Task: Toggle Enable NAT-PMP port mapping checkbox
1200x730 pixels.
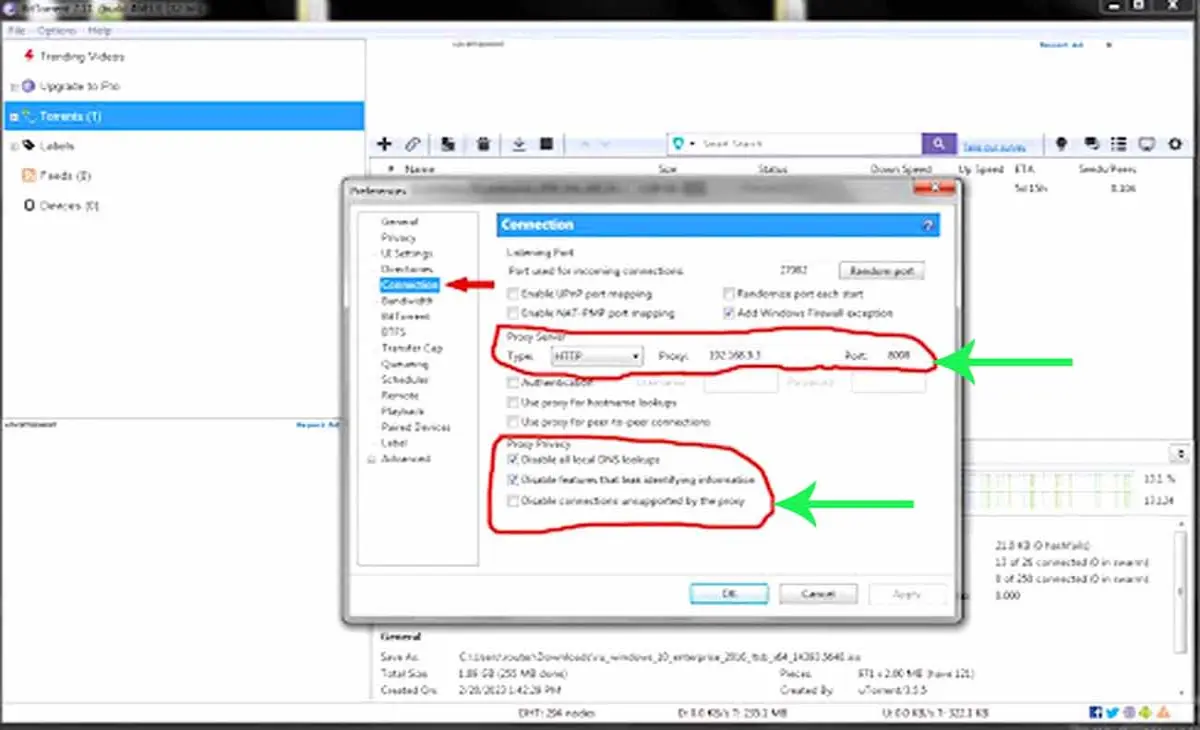Action: coord(513,313)
